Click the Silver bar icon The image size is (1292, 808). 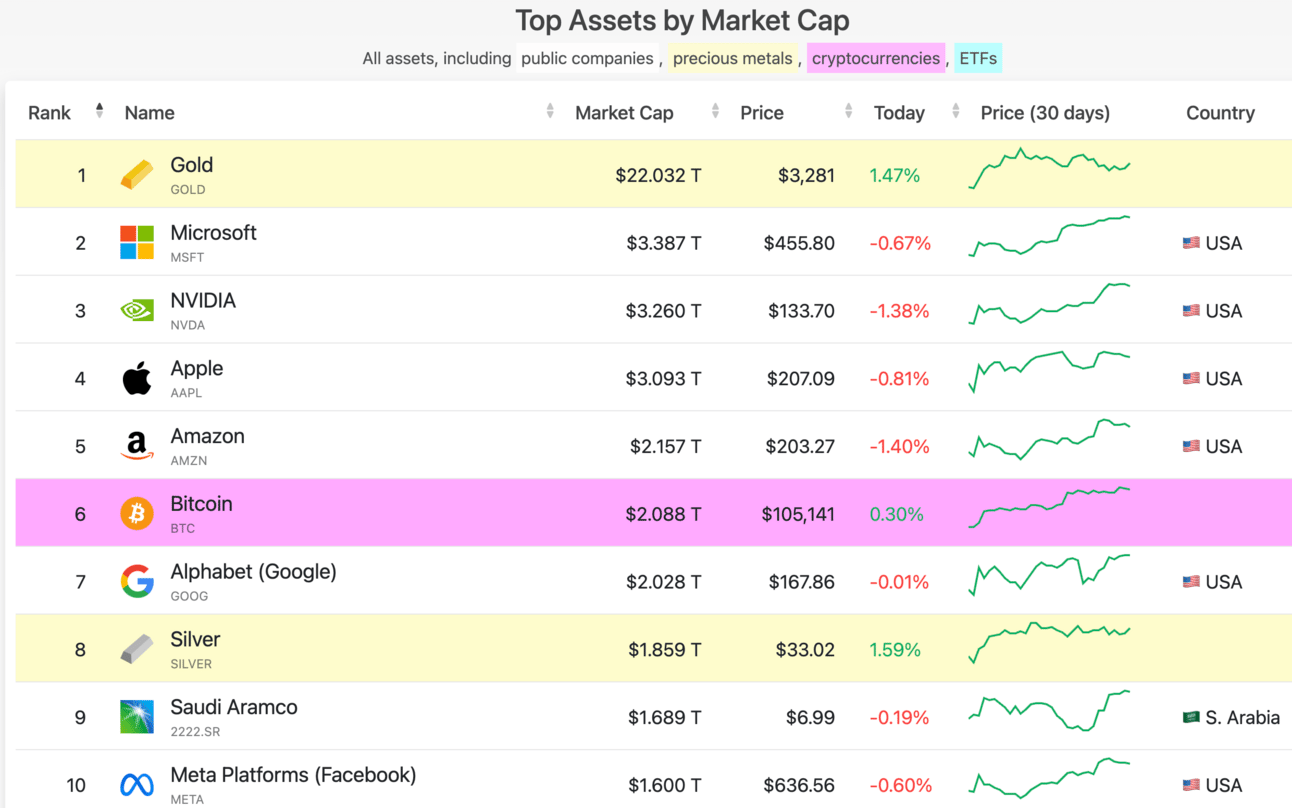pos(137,650)
